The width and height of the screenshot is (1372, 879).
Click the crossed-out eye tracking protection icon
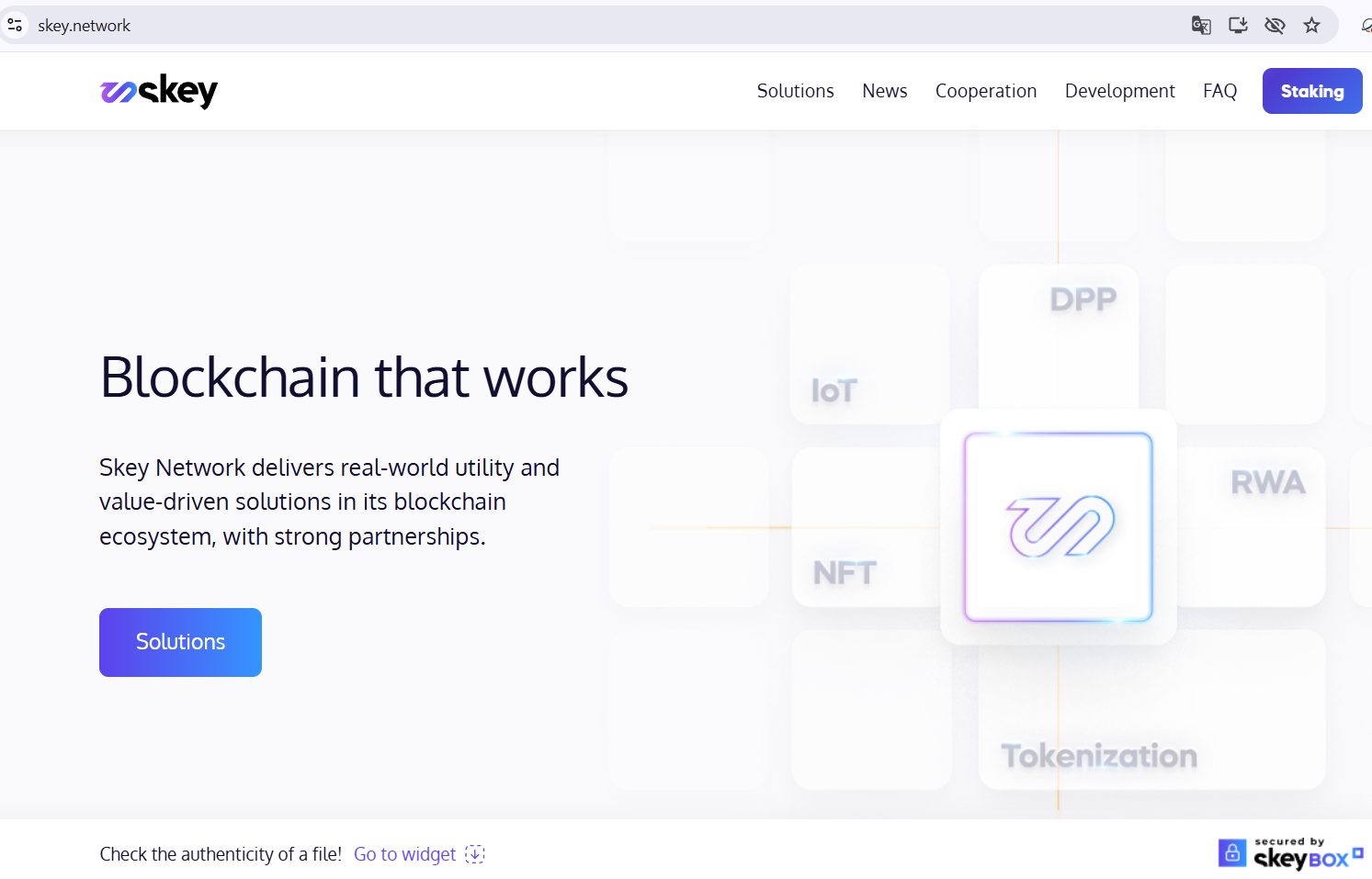pos(1275,26)
